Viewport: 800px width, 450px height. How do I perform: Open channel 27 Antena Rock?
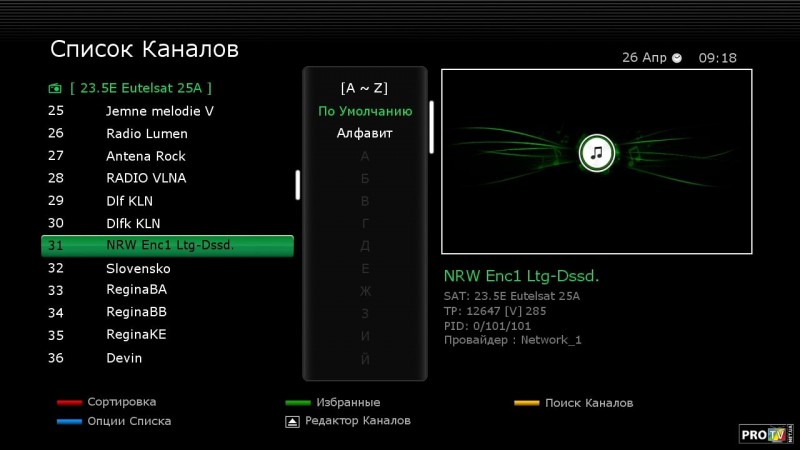click(145, 156)
